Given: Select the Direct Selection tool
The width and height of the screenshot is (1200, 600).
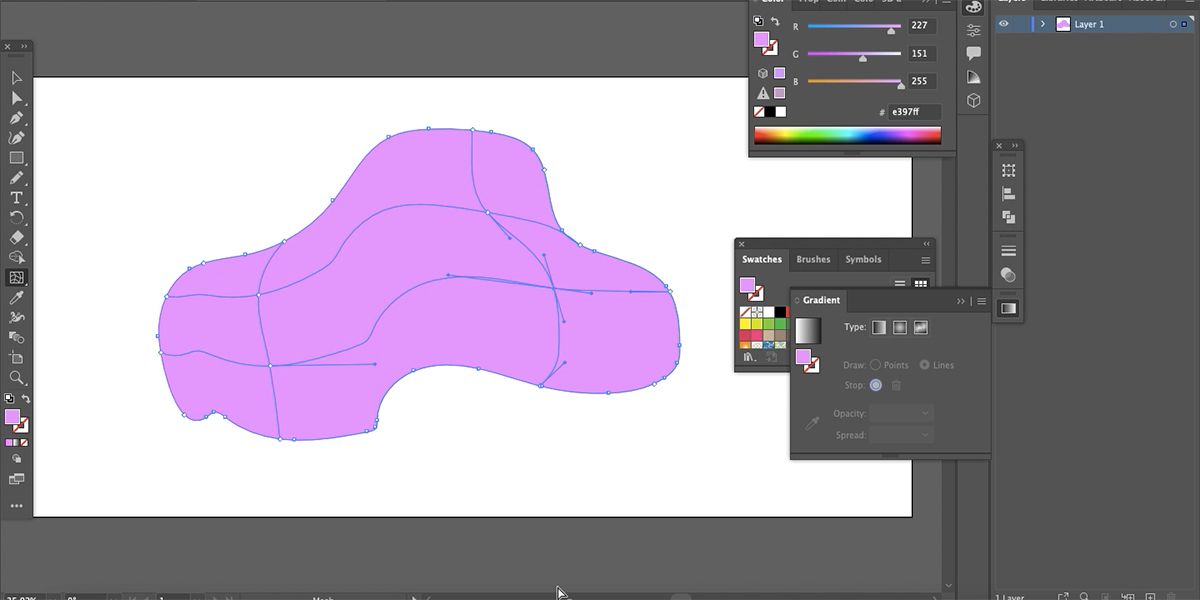Looking at the screenshot, I should pos(17,98).
